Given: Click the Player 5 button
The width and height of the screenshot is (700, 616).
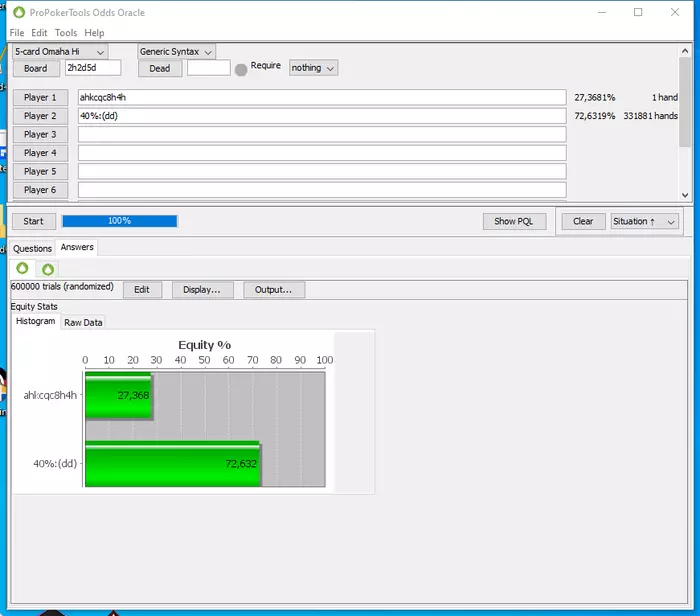Looking at the screenshot, I should click(40, 171).
